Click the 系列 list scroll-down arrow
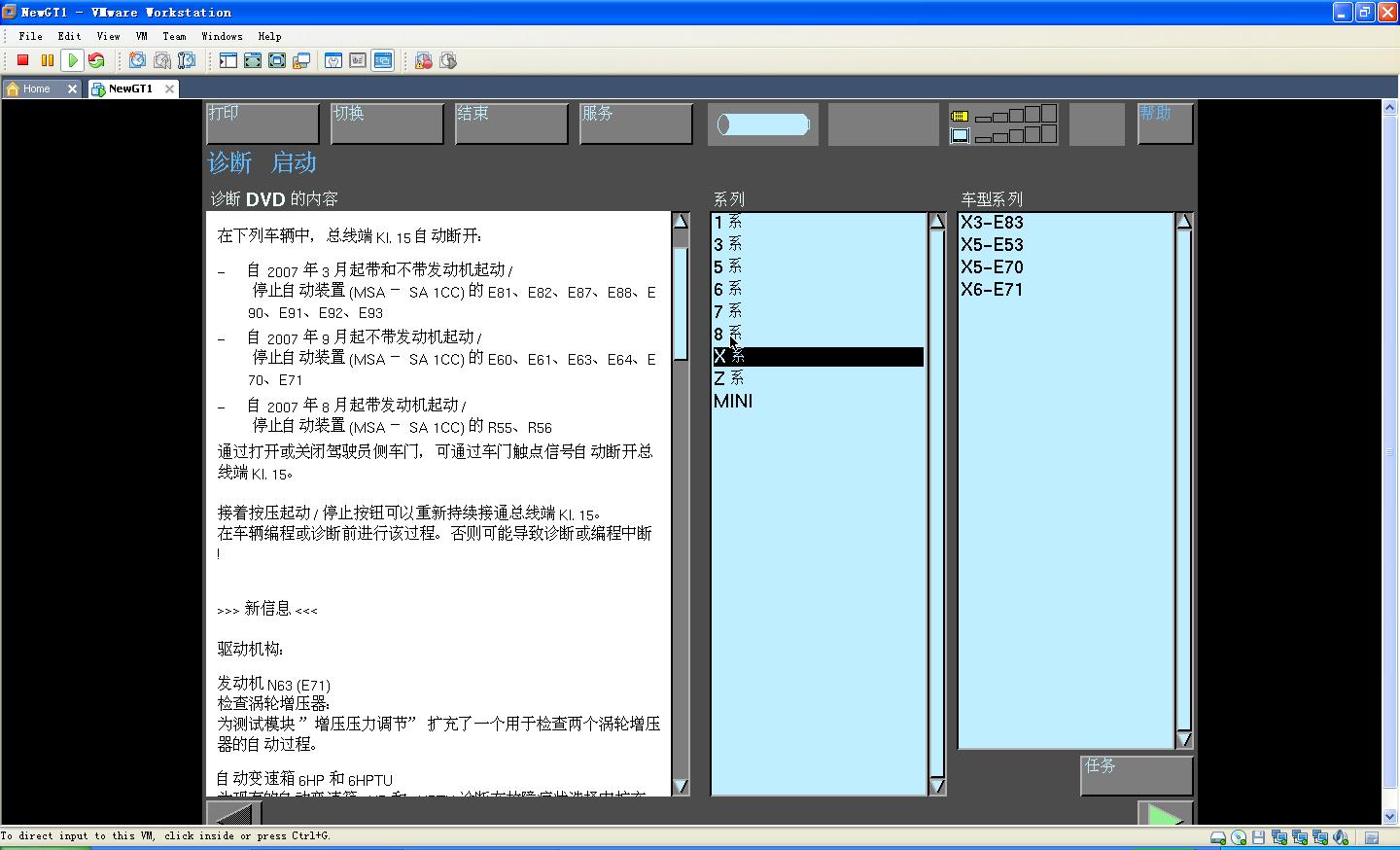This screenshot has height=850, width=1400. (937, 786)
